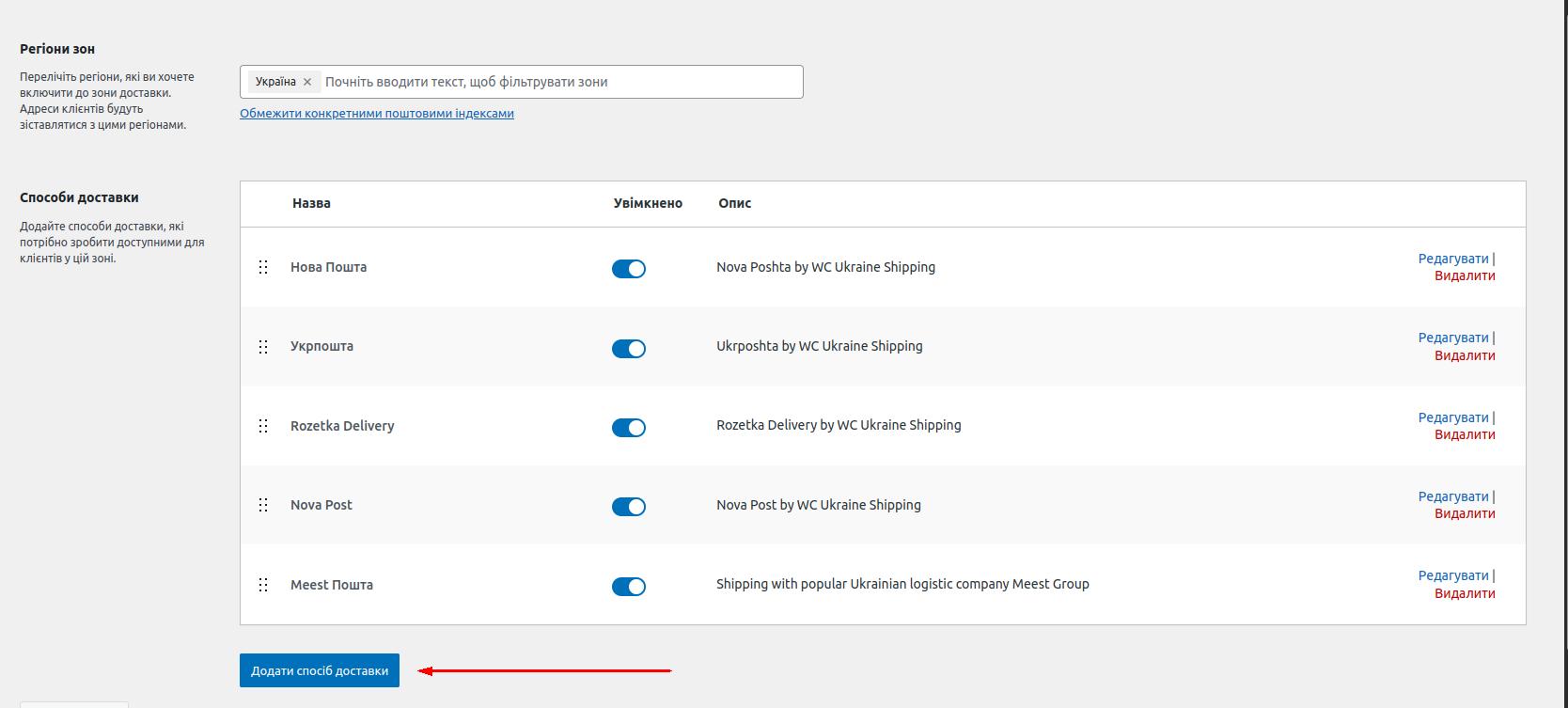Click drag handle icon for Rozetka Delivery row

click(x=263, y=426)
